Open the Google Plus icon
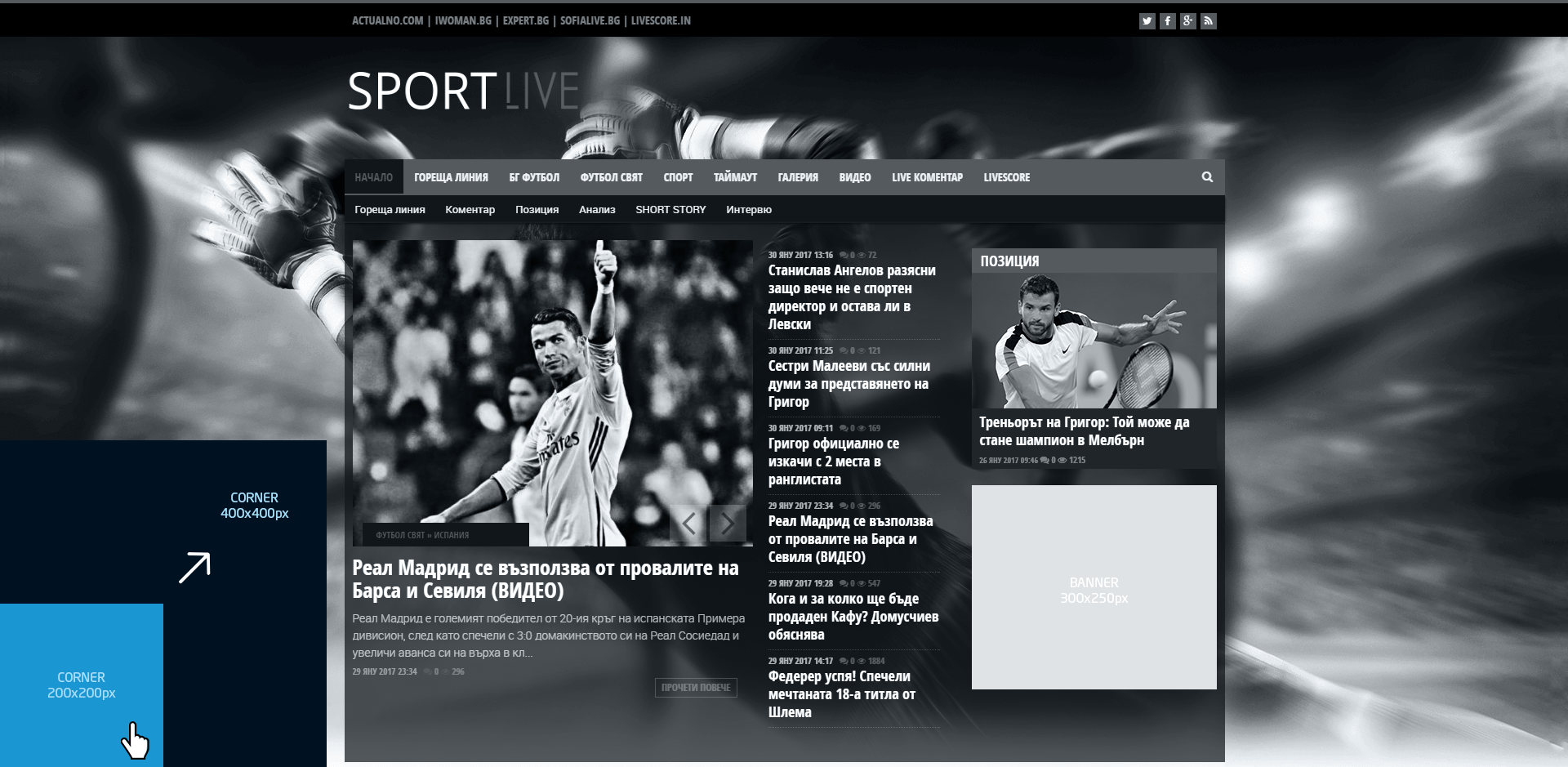1568x767 pixels. pos(1187,21)
